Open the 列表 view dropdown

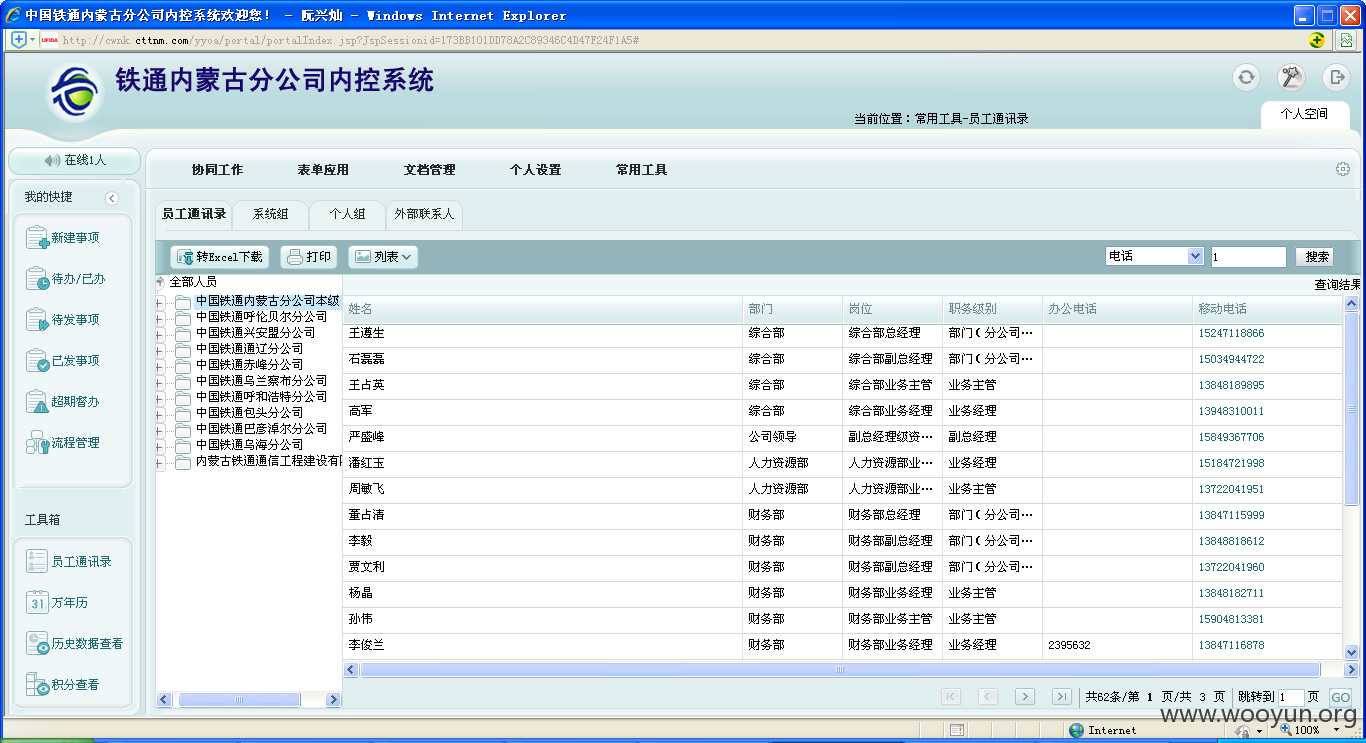[383, 257]
